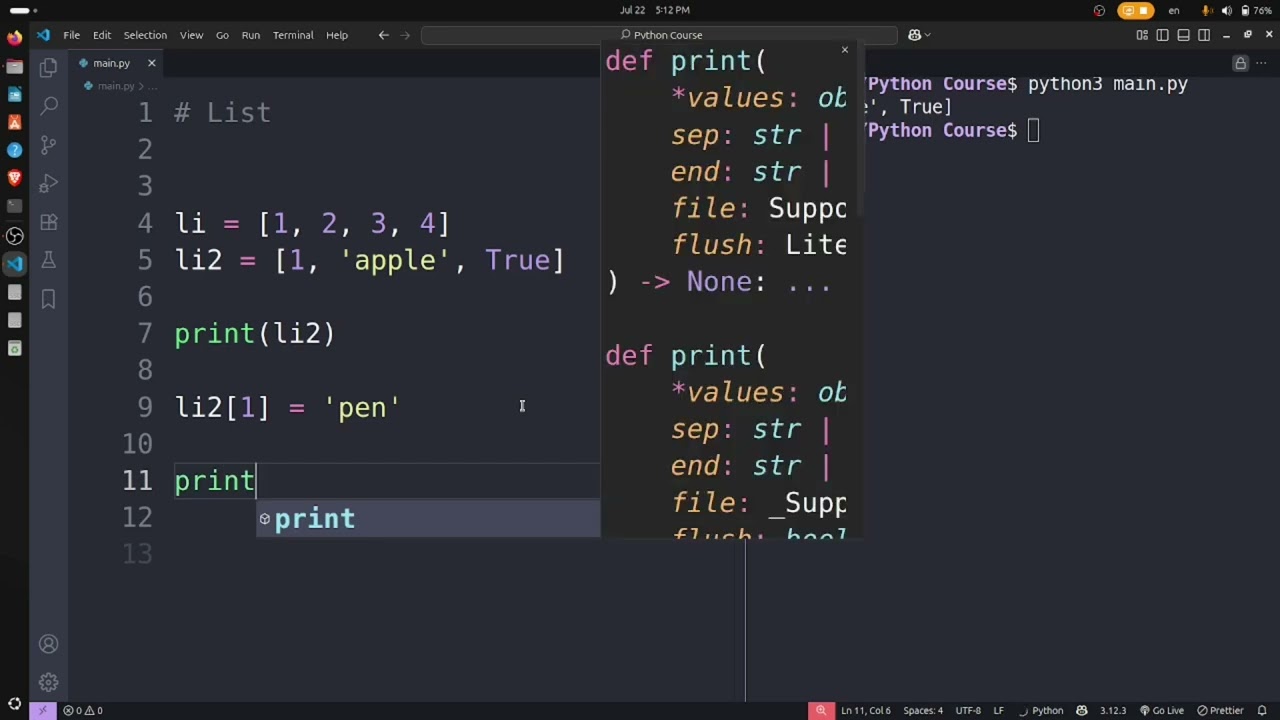Change Spaces: 4 indentation setting
The height and width of the screenshot is (720, 1280).
tap(922, 710)
